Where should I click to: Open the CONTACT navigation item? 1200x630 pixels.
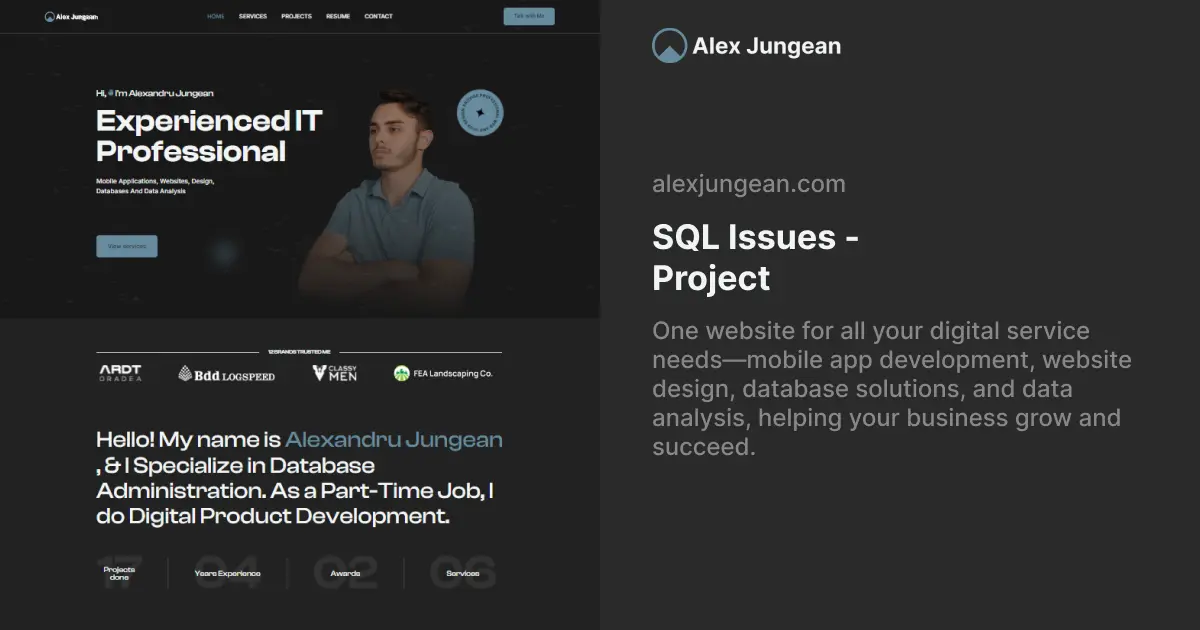click(378, 16)
